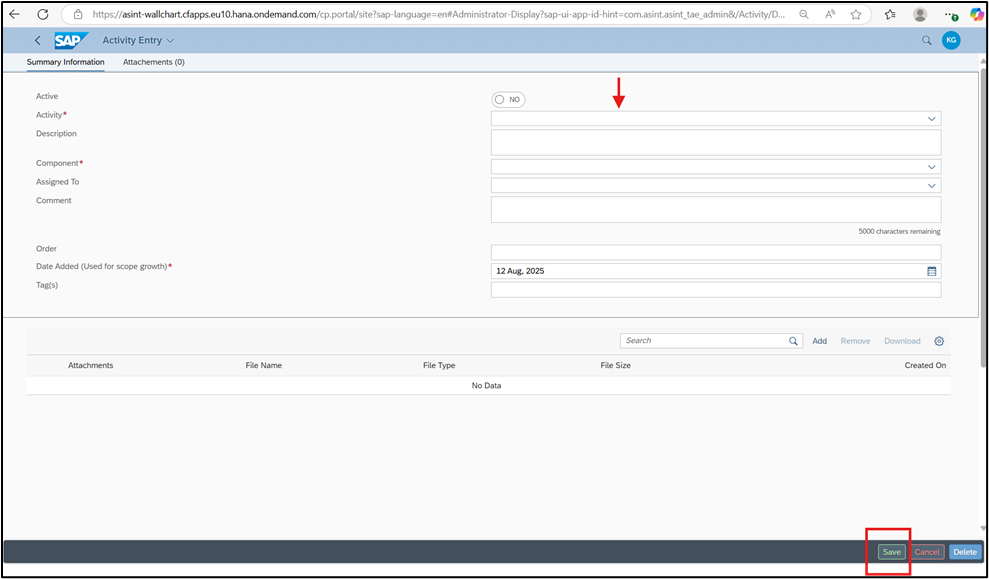Open the browser favorites list icon
989x579 pixels.
(x=890, y=14)
